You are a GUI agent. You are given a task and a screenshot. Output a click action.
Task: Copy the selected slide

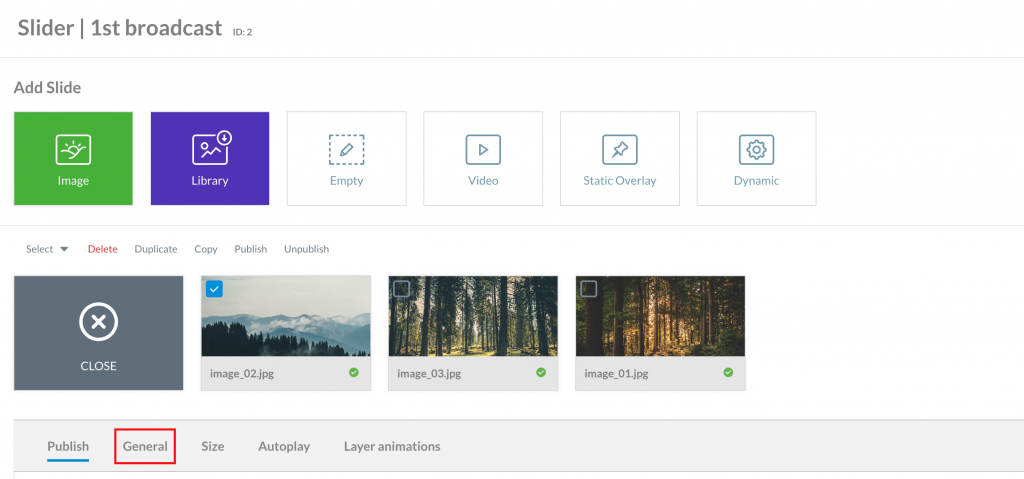point(206,249)
